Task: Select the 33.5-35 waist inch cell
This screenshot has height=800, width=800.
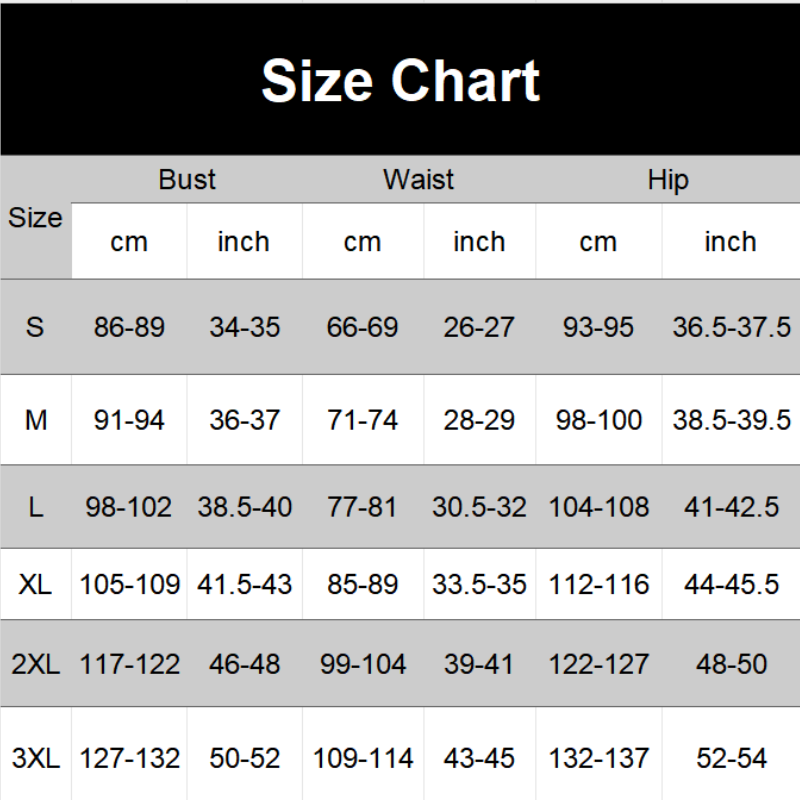Action: click(479, 584)
